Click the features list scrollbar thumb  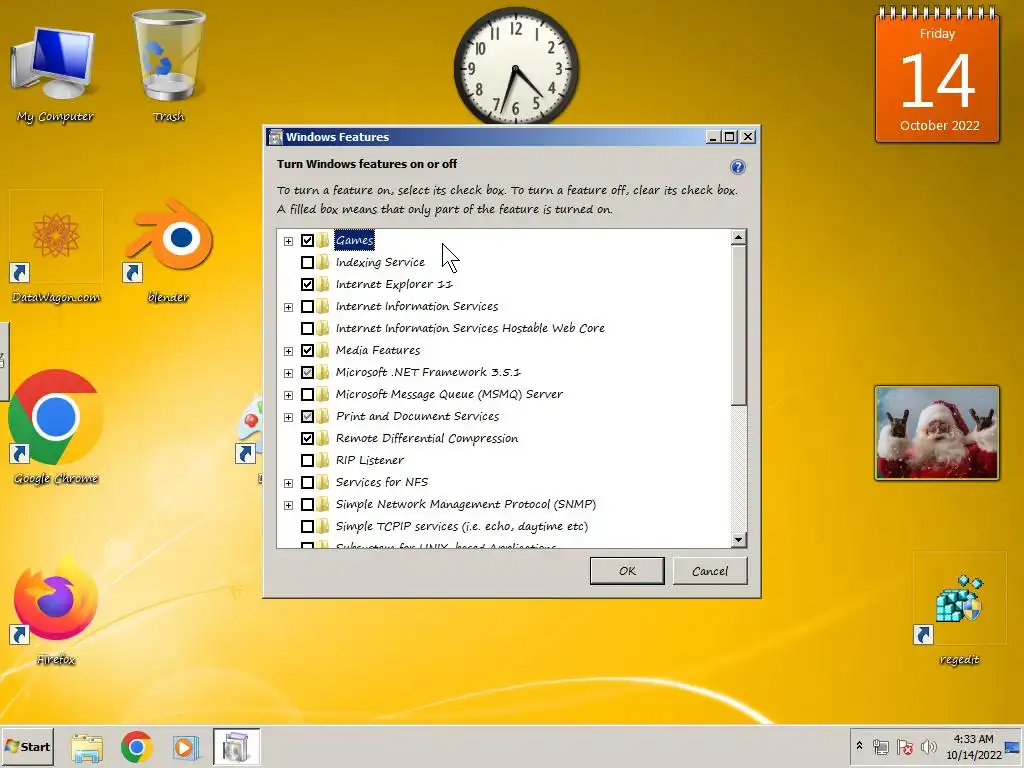[739, 325]
